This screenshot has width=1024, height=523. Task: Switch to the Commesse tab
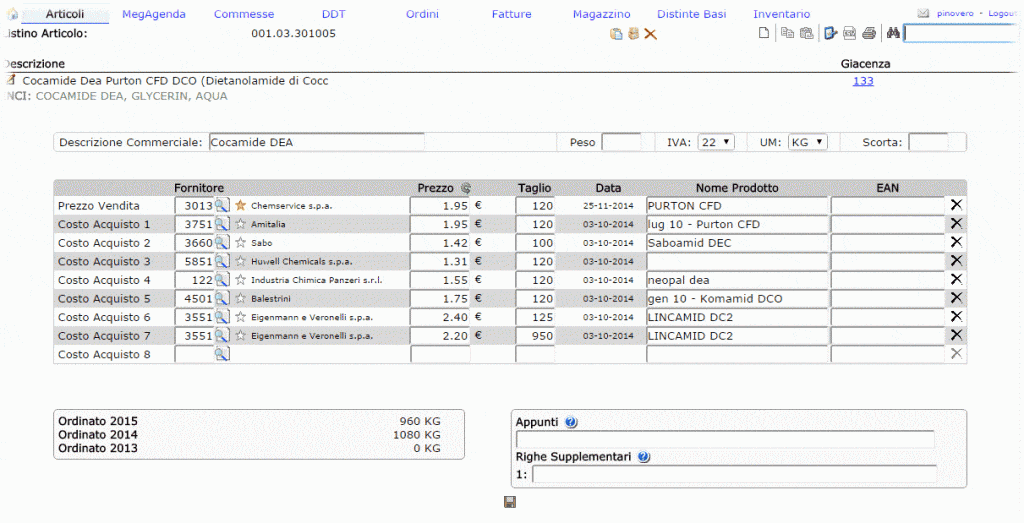click(244, 14)
